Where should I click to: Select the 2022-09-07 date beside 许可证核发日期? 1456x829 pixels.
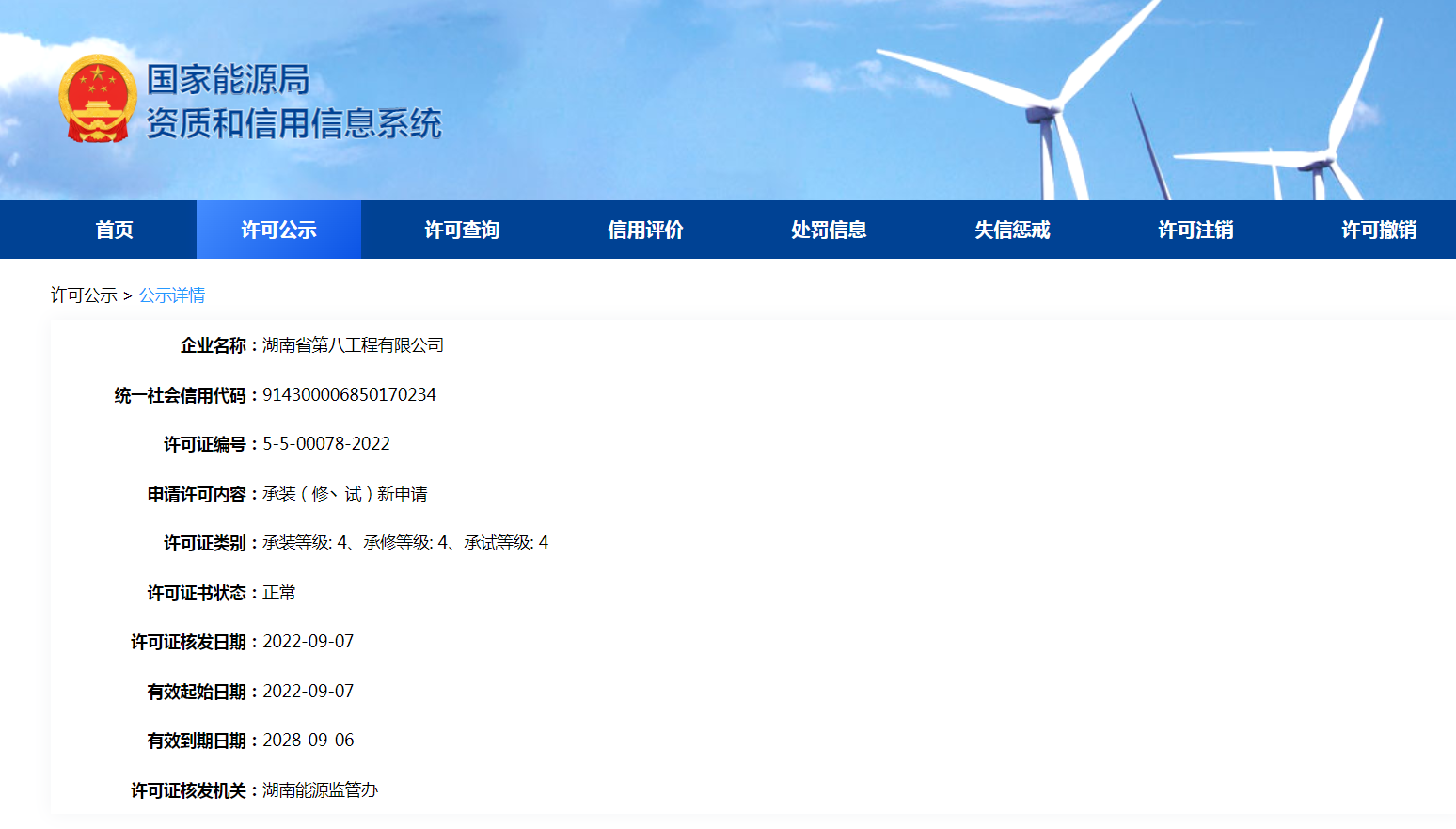click(x=309, y=642)
